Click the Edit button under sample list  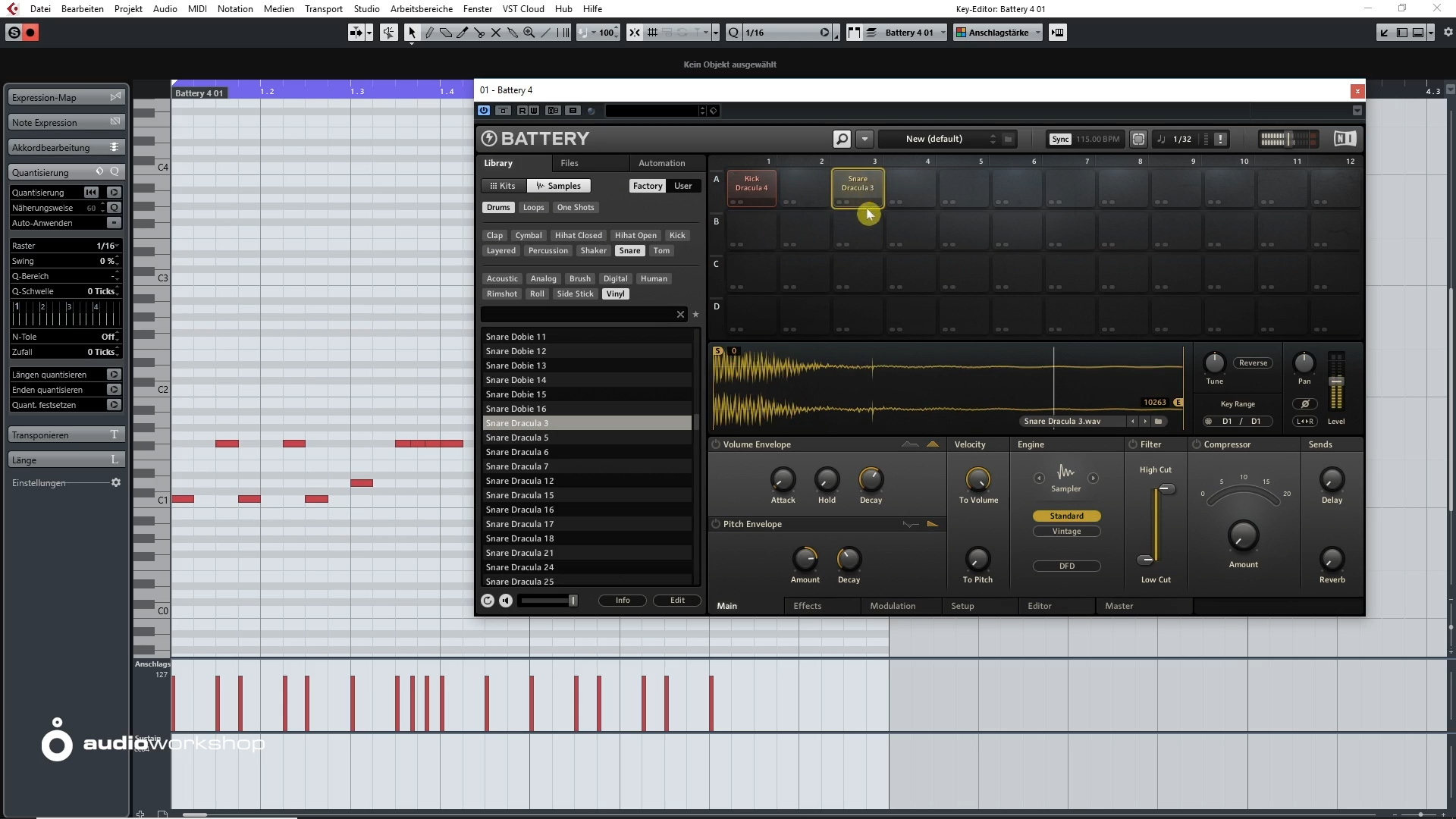point(677,601)
